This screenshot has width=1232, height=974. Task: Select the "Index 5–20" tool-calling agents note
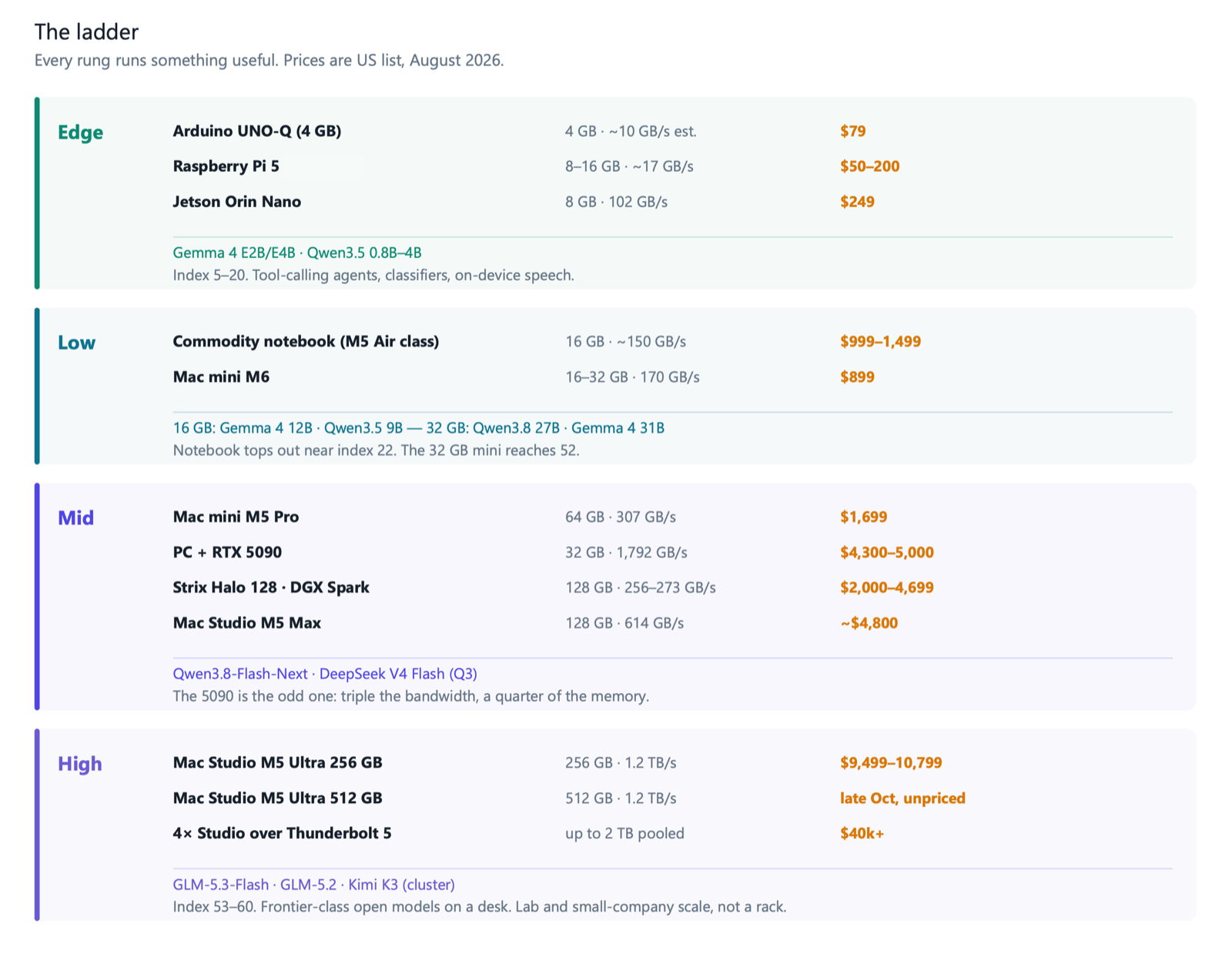[x=373, y=275]
